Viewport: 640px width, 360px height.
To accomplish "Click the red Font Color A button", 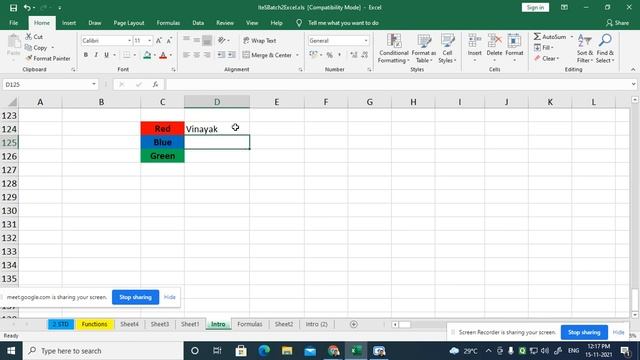I will click(163, 55).
